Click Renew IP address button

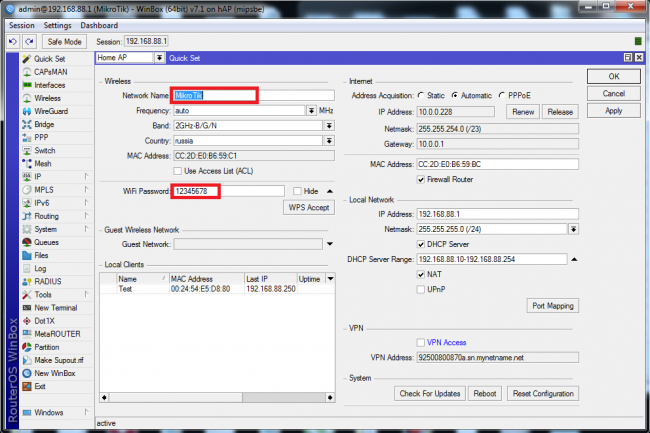pyautogui.click(x=523, y=112)
